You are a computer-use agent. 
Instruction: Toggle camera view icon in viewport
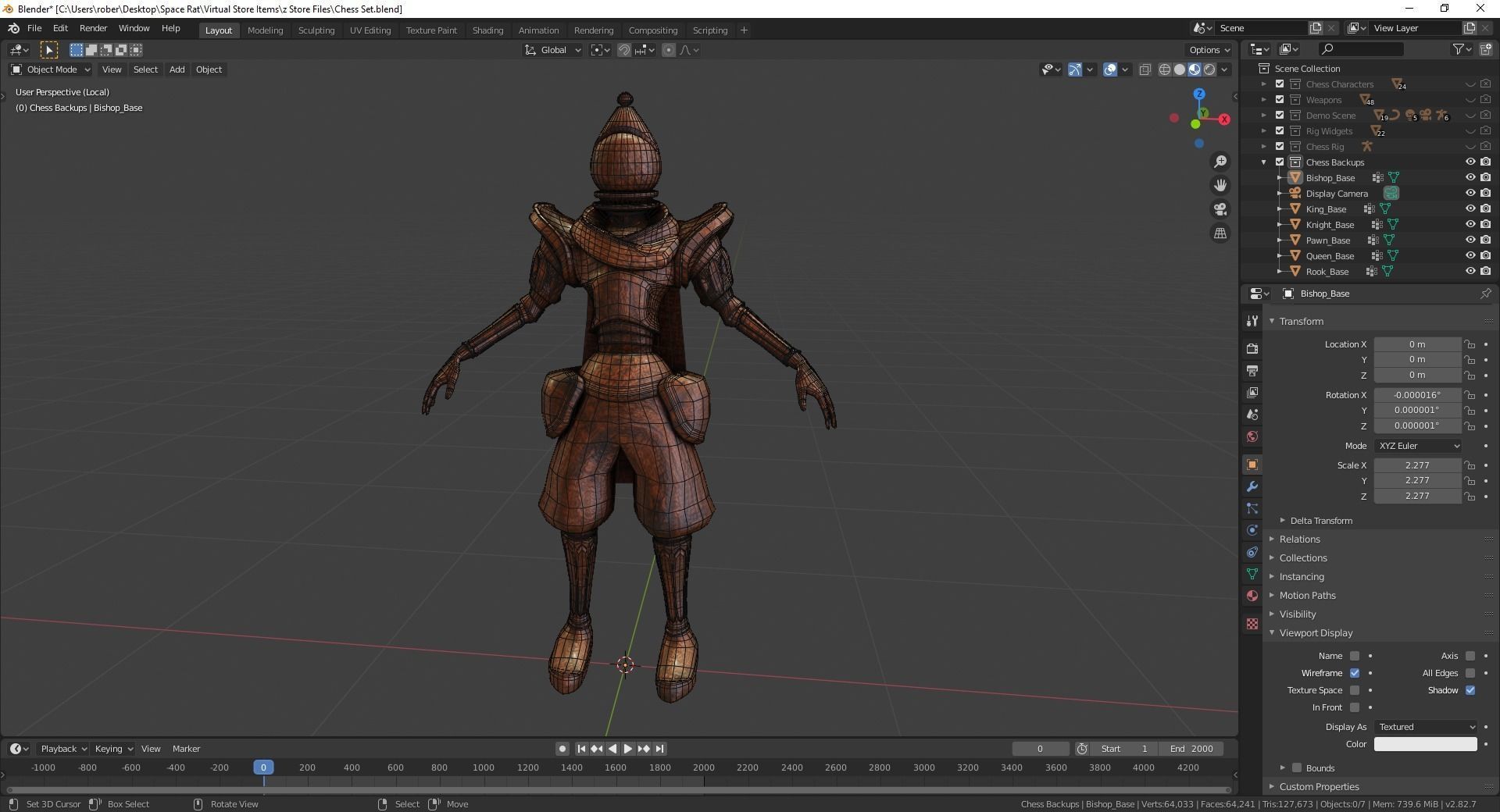tap(1220, 209)
